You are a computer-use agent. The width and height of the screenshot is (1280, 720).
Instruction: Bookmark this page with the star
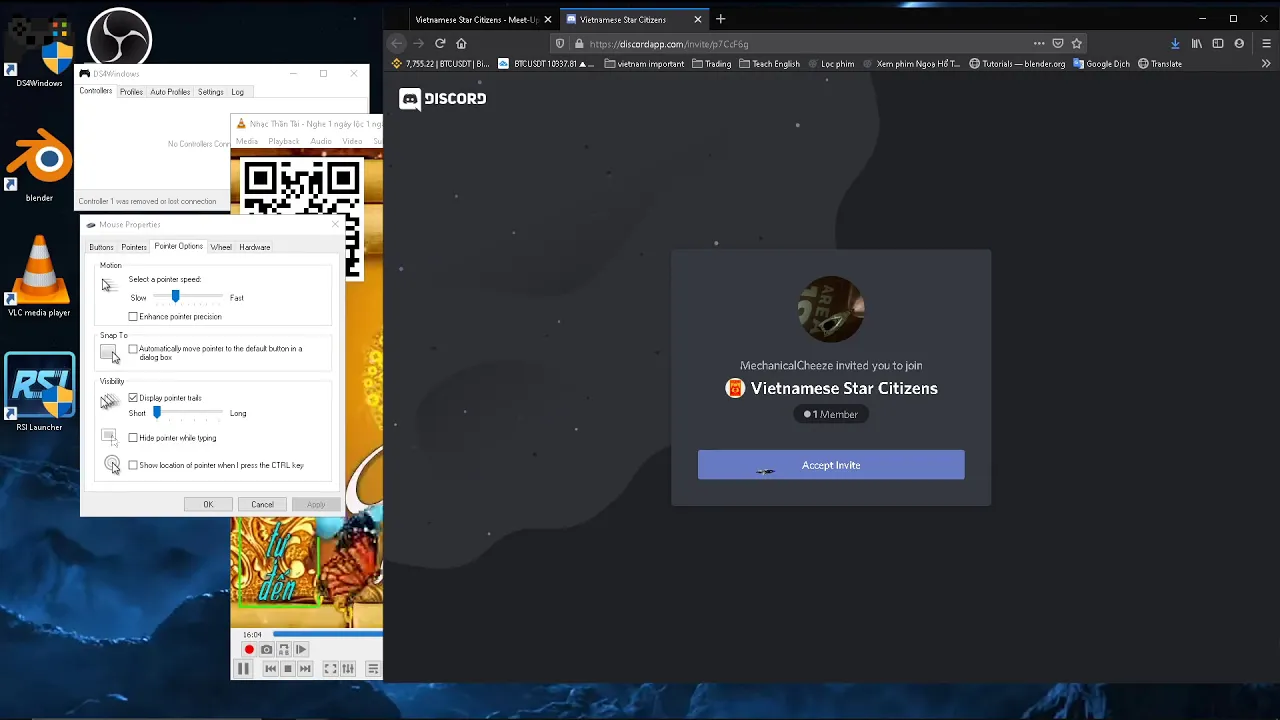point(1077,44)
